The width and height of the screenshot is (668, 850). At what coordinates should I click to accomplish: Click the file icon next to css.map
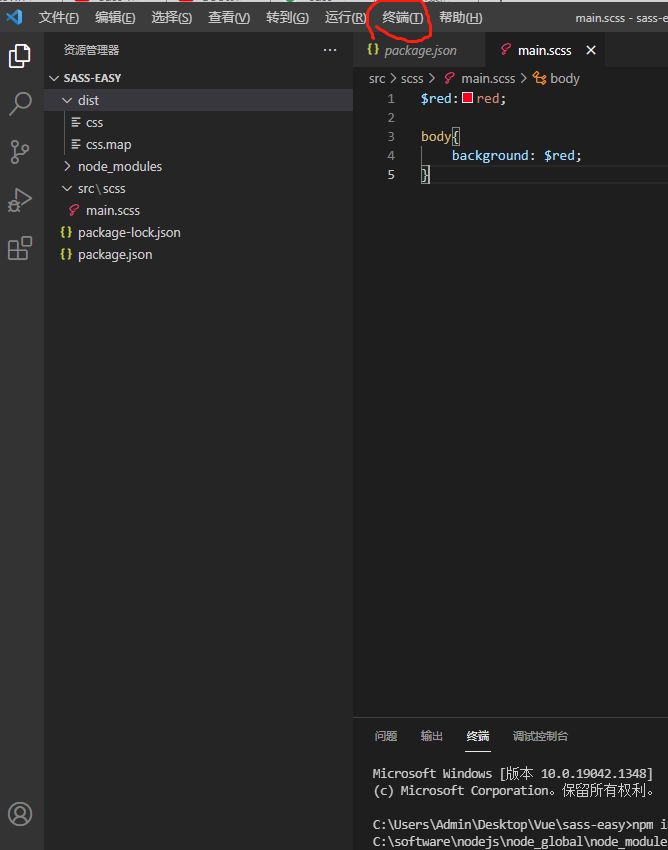[x=76, y=144]
